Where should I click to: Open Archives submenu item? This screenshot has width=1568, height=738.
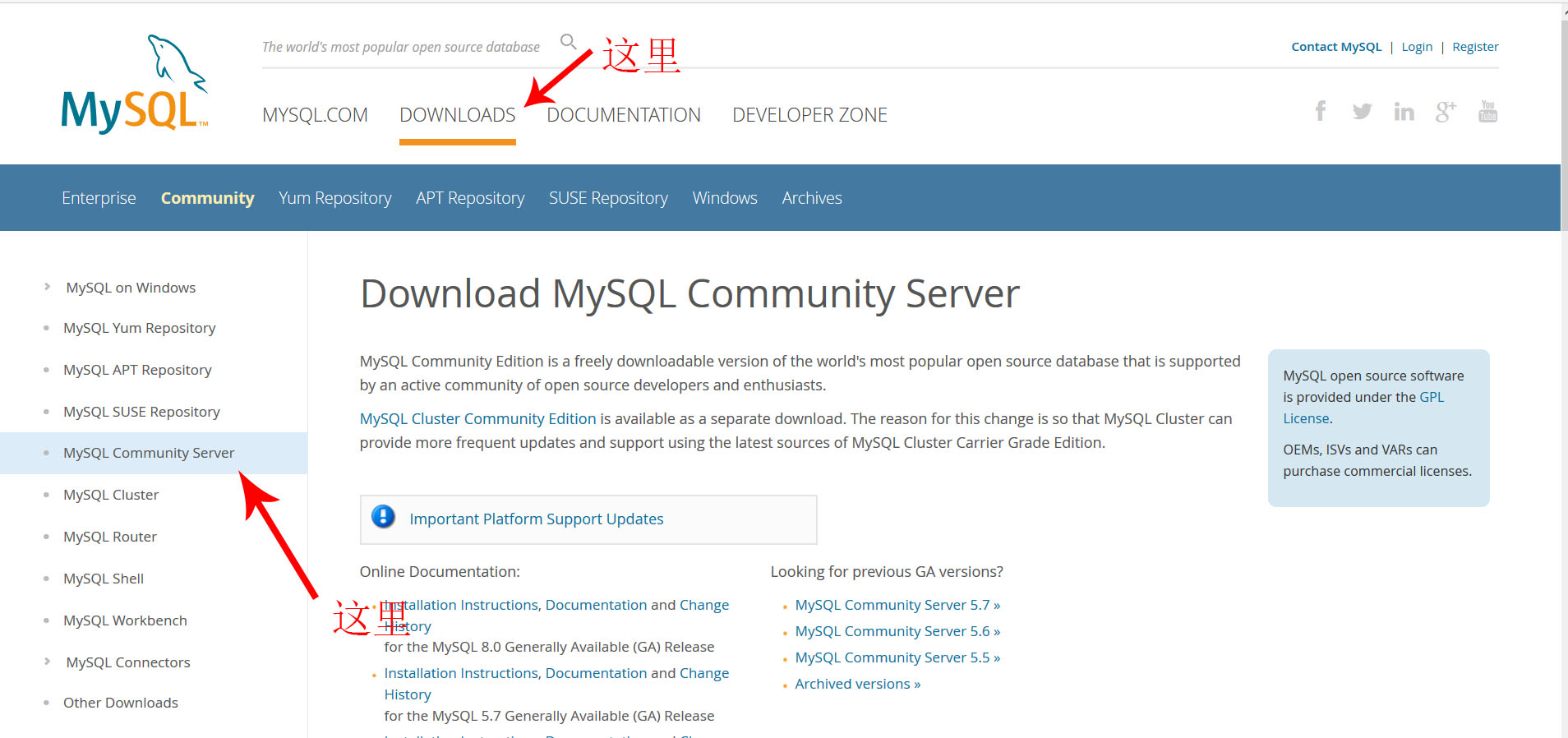point(812,198)
